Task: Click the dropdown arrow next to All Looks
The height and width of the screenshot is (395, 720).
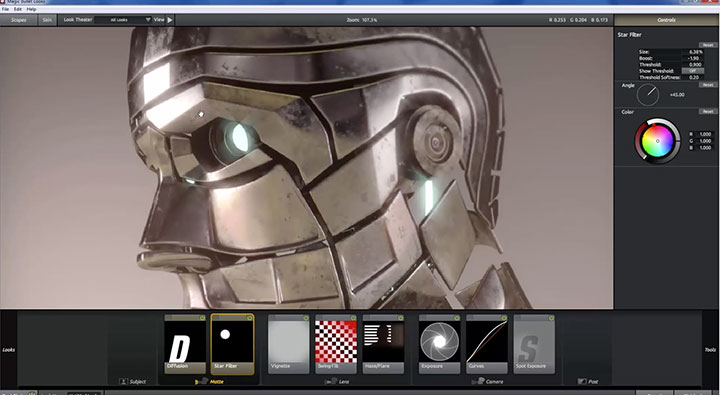Action: click(148, 20)
